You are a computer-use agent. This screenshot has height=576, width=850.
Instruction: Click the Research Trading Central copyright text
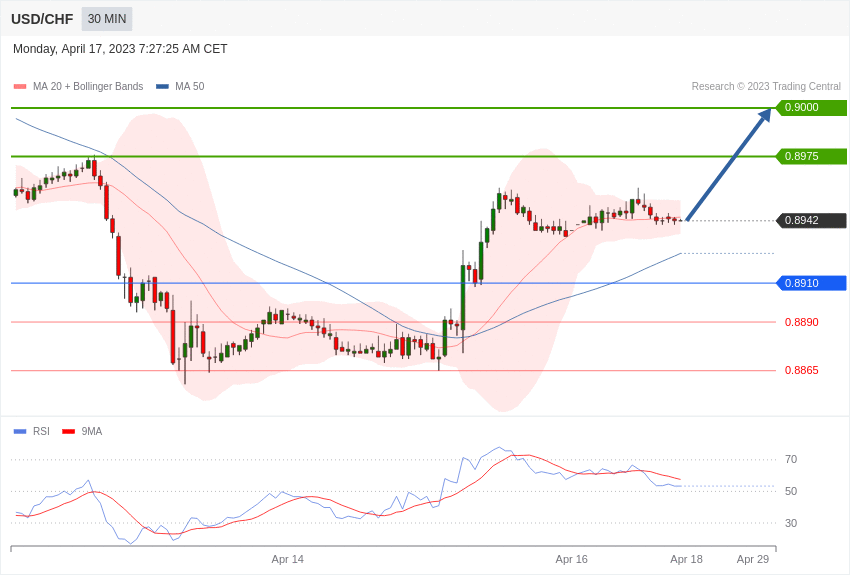tap(766, 87)
